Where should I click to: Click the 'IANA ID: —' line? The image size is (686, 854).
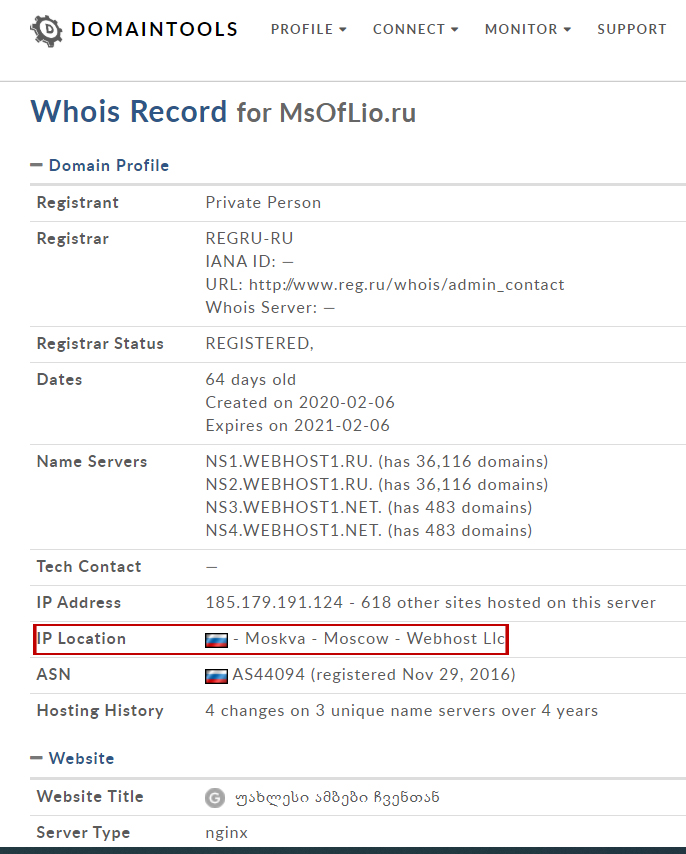[249, 261]
